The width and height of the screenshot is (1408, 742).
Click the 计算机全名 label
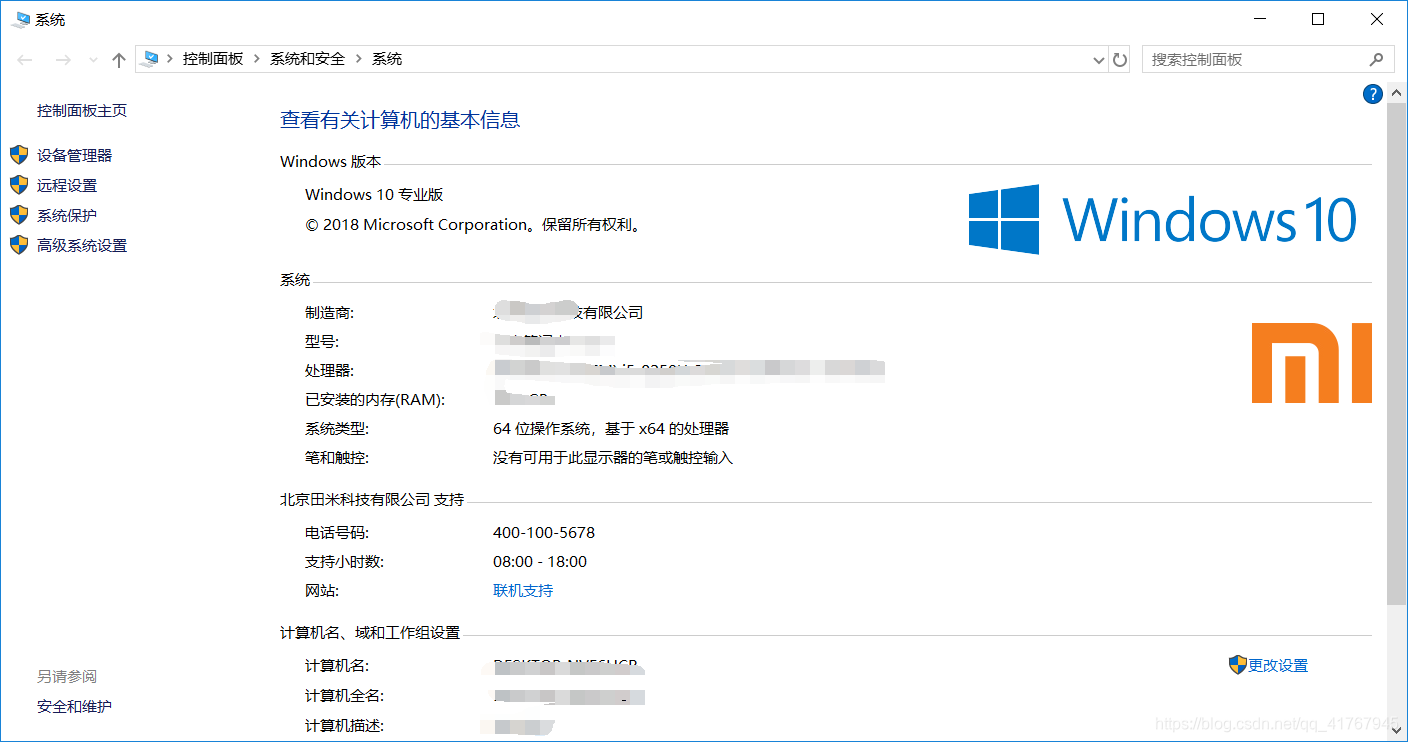point(345,696)
